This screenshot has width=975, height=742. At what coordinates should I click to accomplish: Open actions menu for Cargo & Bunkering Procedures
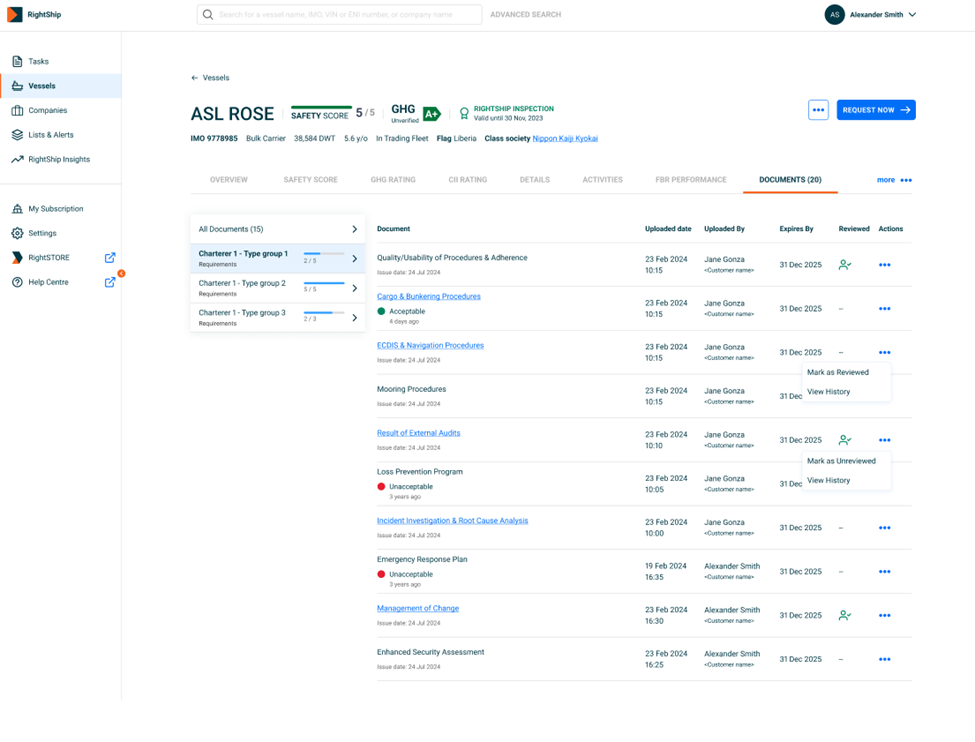(884, 308)
